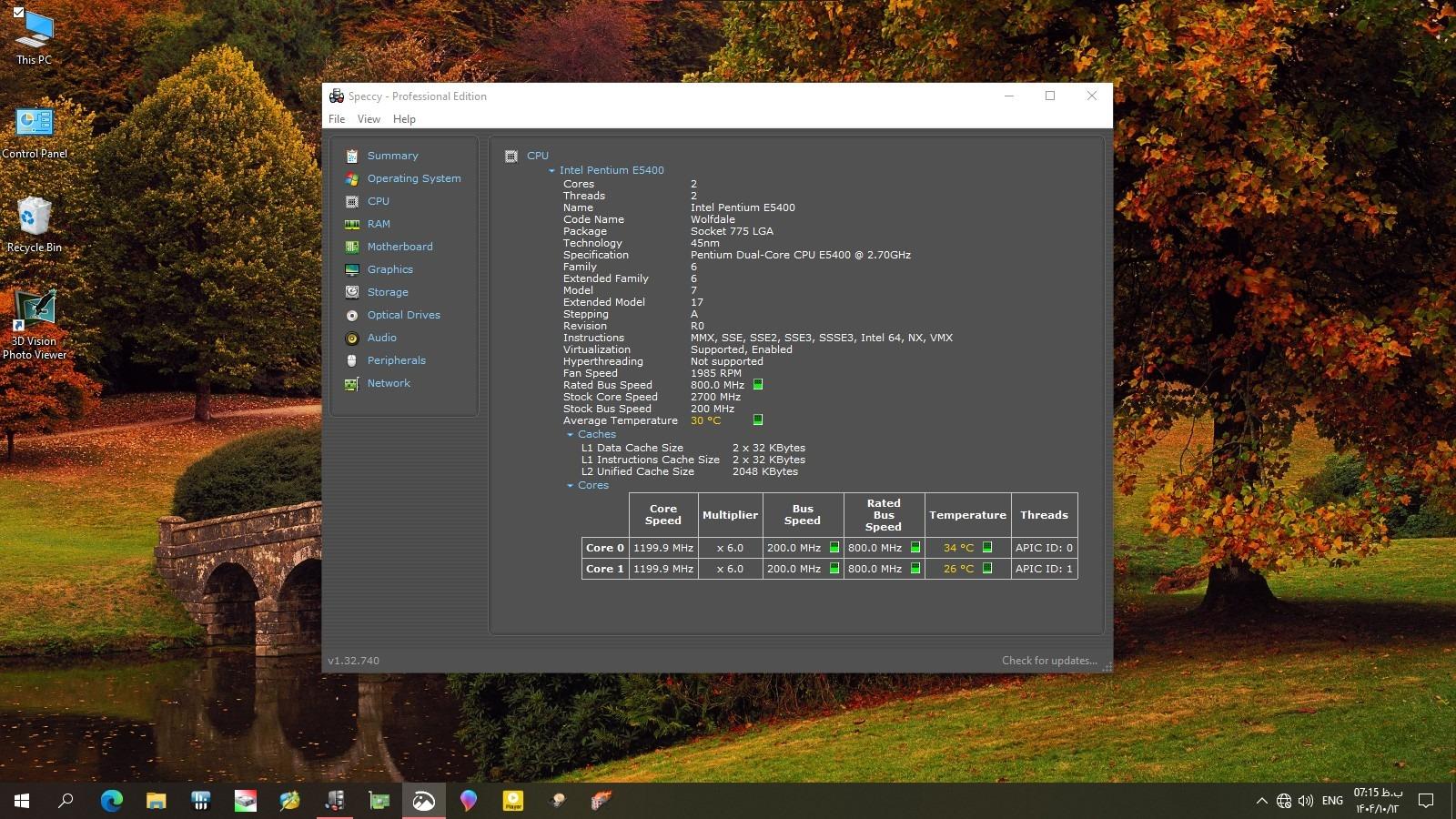
Task: Open the Storage drive icon
Action: point(352,292)
